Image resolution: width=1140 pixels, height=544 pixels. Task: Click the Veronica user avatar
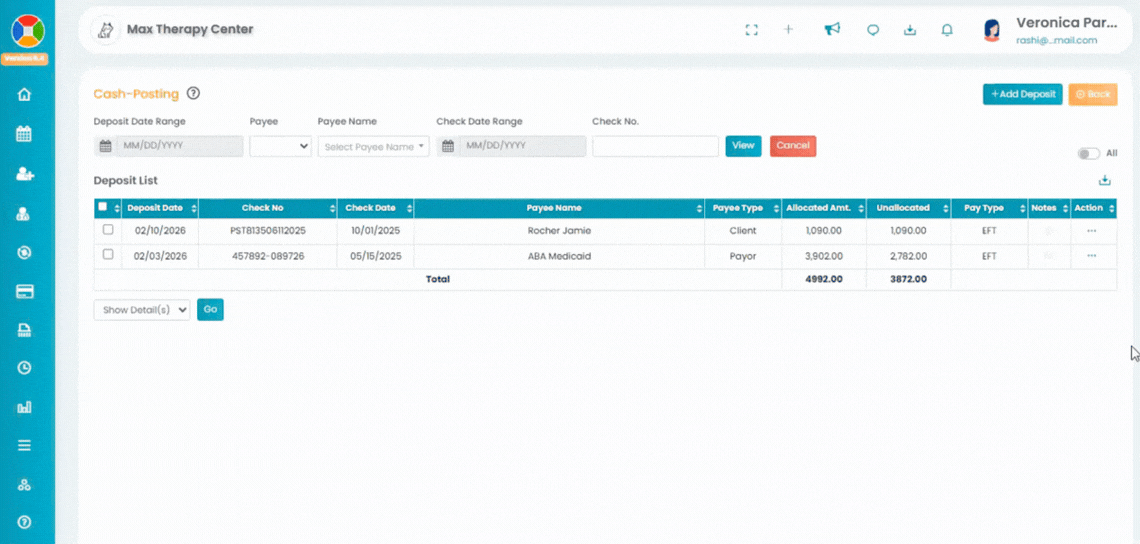pos(992,31)
